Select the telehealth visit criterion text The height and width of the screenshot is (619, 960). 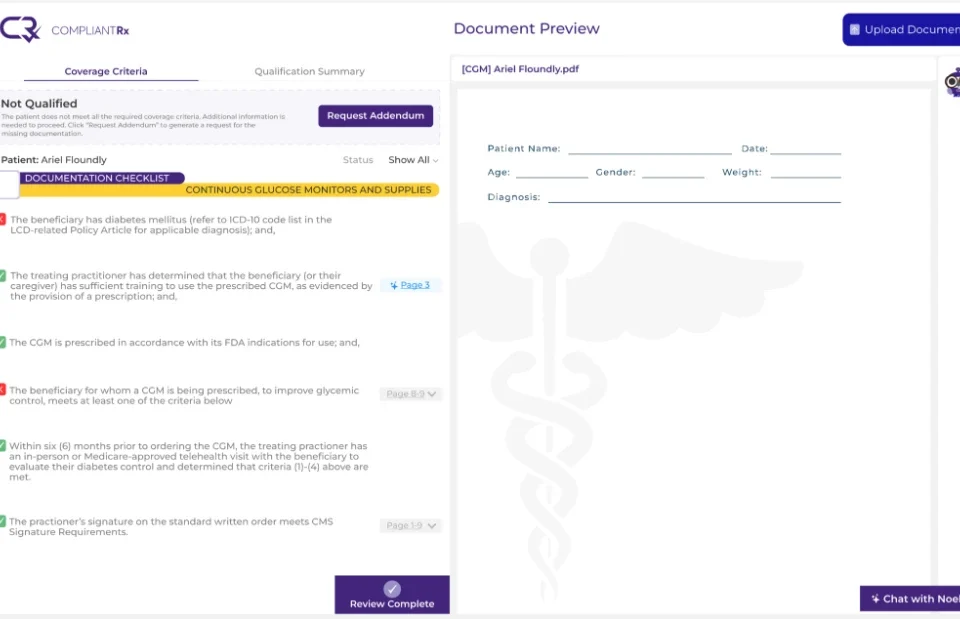click(x=189, y=461)
